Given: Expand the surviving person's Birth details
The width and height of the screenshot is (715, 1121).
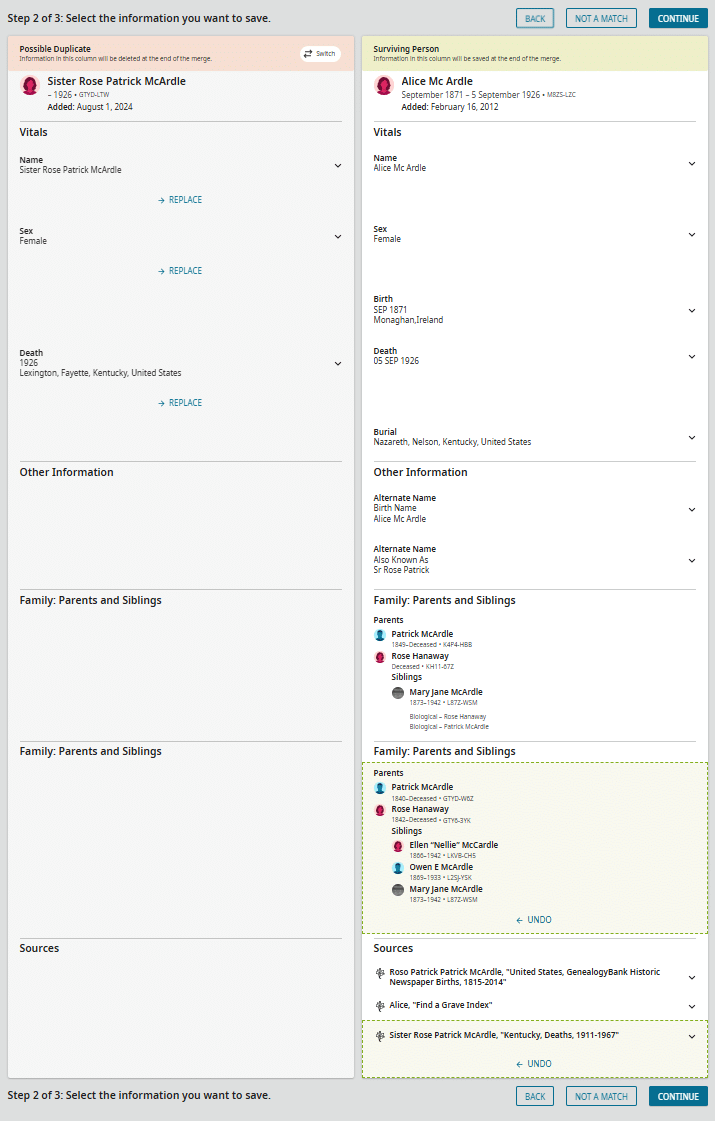Looking at the screenshot, I should tap(691, 310).
